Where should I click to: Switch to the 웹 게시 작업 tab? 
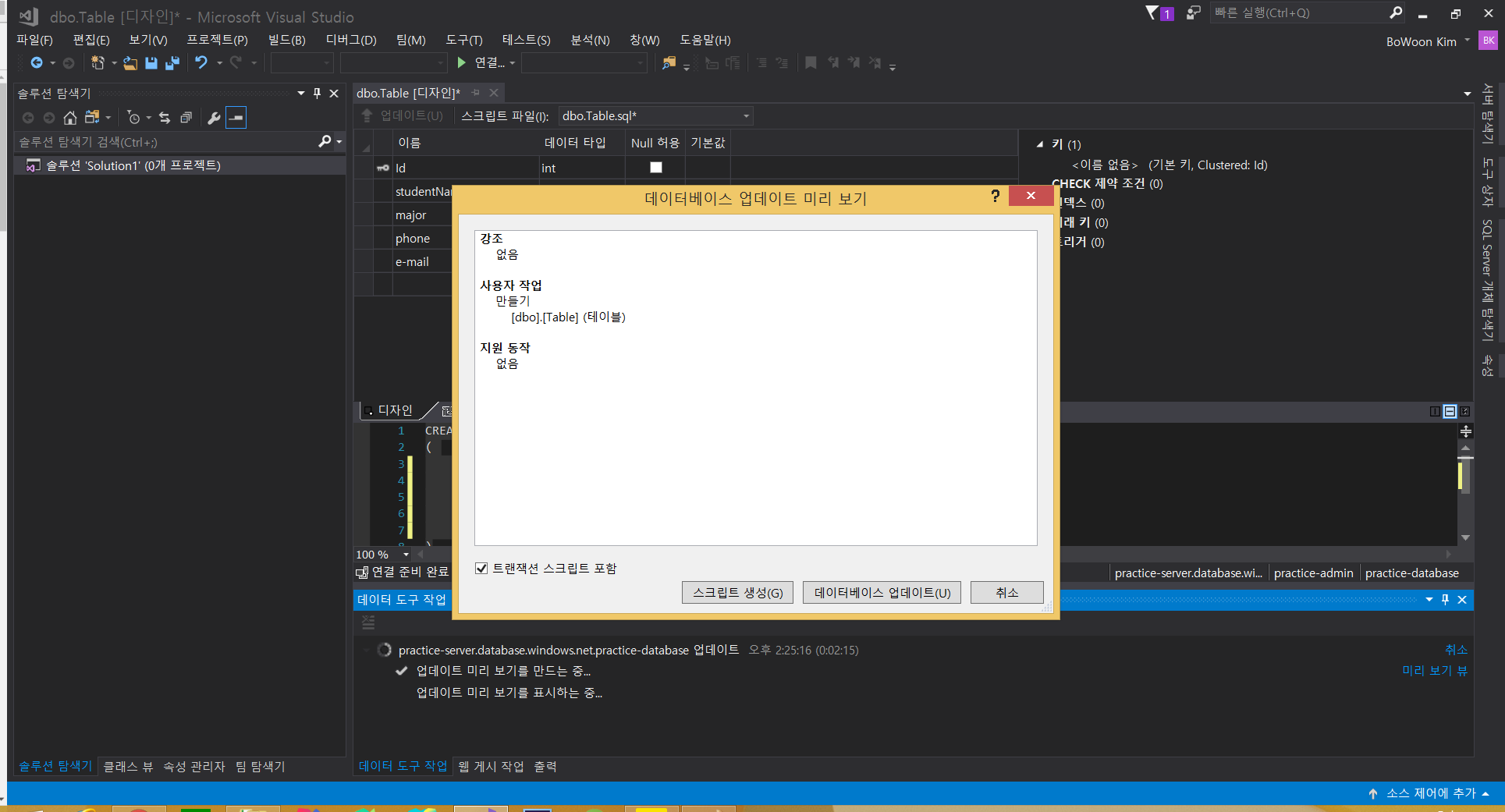pyautogui.click(x=491, y=767)
